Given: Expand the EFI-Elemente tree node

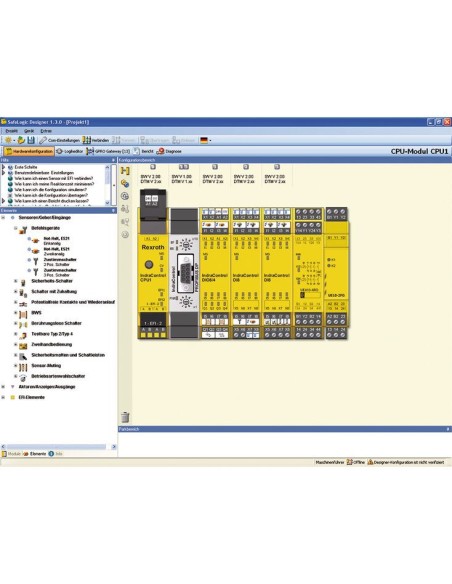Looking at the screenshot, I should click(x=3, y=397).
